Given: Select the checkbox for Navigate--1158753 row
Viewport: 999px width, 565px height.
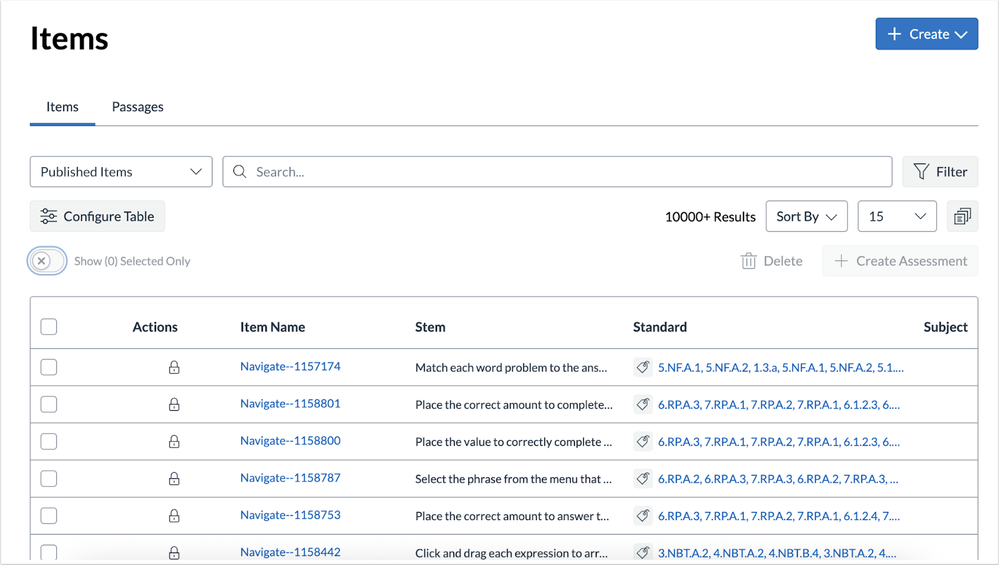Looking at the screenshot, I should (x=49, y=516).
